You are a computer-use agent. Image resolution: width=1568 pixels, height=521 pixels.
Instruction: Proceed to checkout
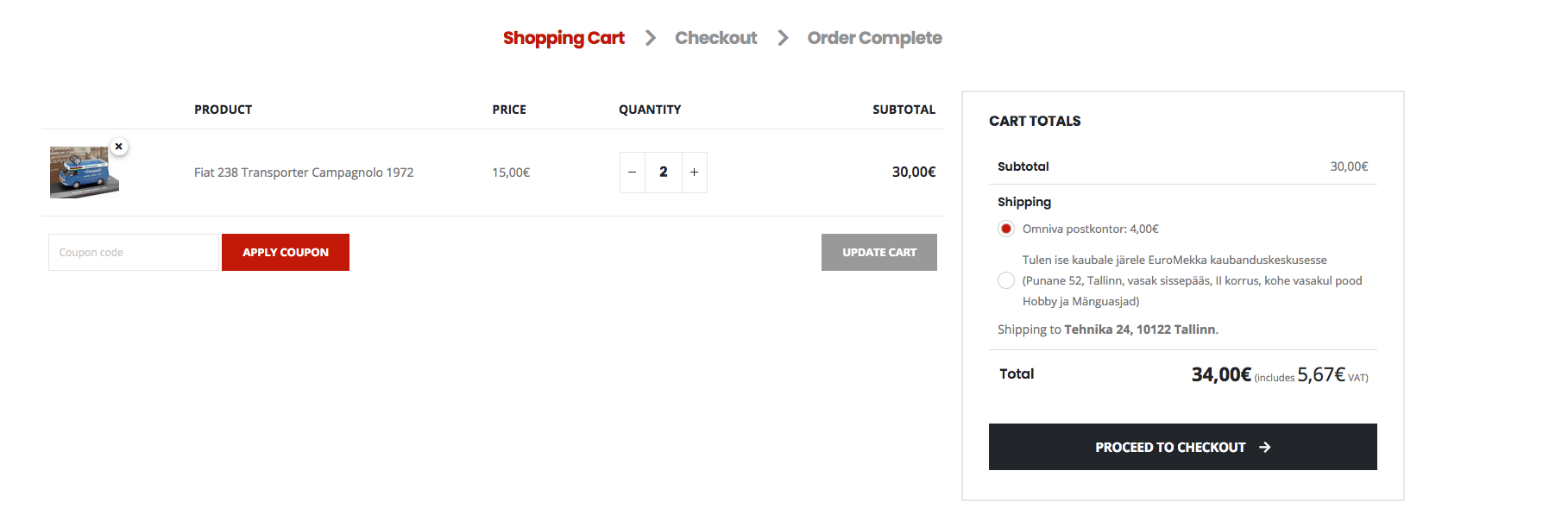pos(1183,447)
